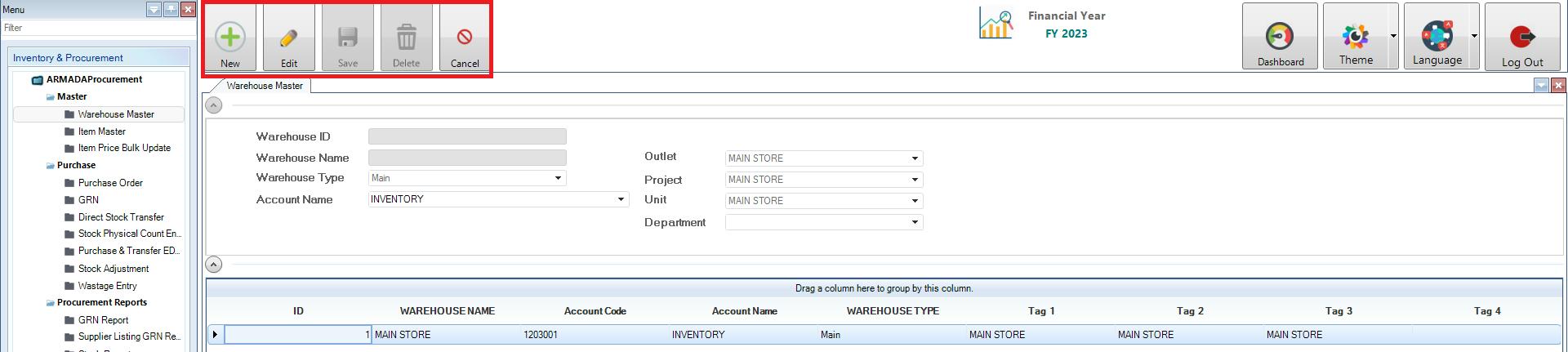Select the MAIN STORE grid row
The width and height of the screenshot is (1568, 352).
[447, 335]
